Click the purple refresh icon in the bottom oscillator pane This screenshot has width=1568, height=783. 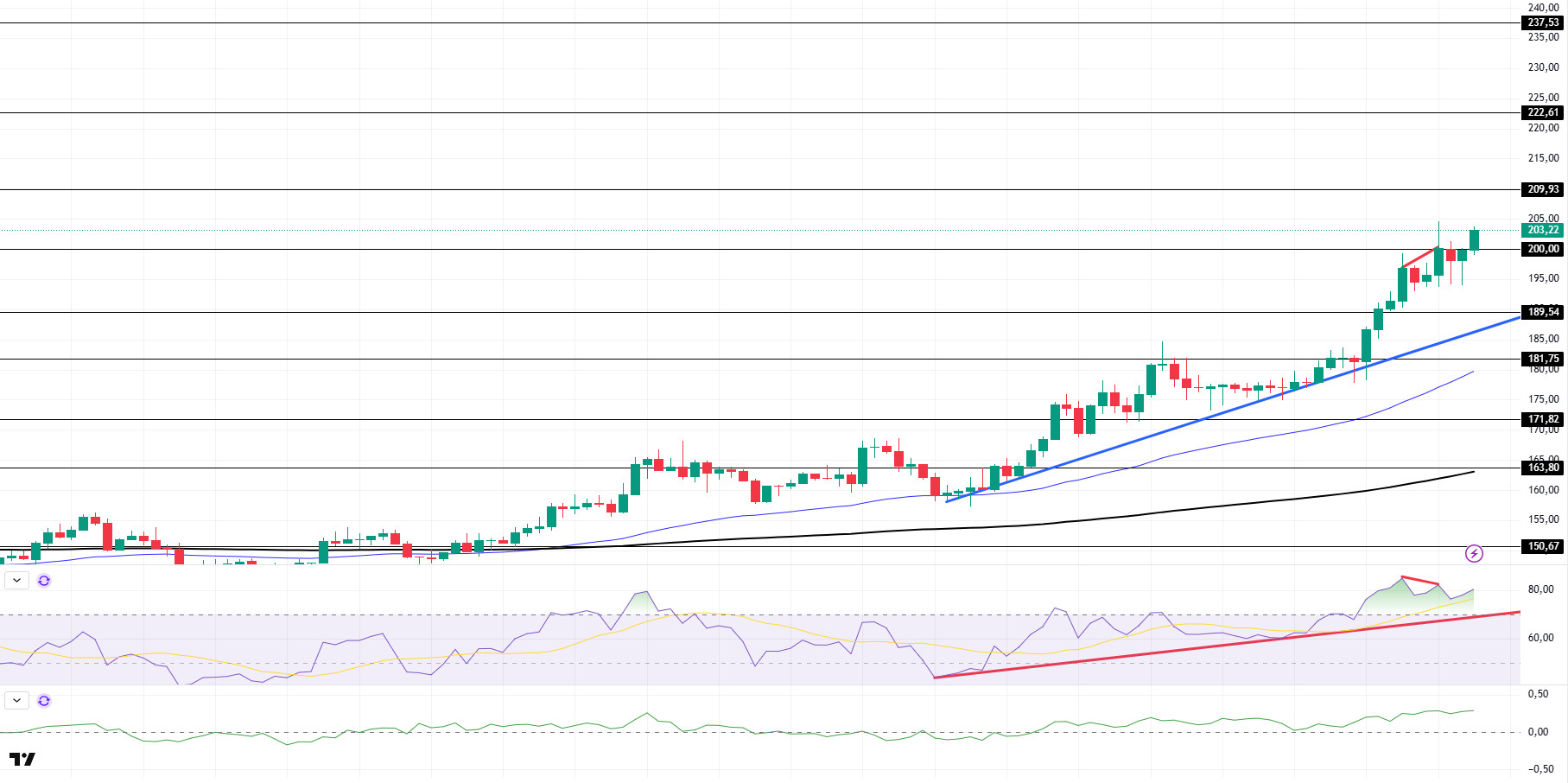click(x=44, y=701)
